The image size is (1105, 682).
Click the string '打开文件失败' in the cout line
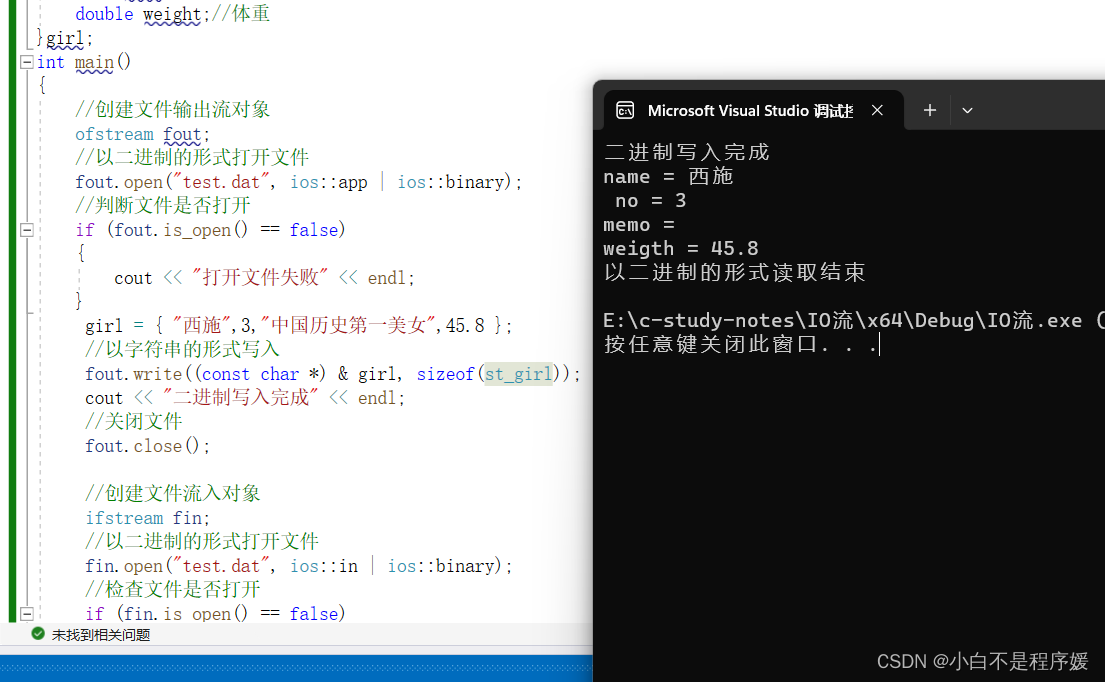pos(259,278)
